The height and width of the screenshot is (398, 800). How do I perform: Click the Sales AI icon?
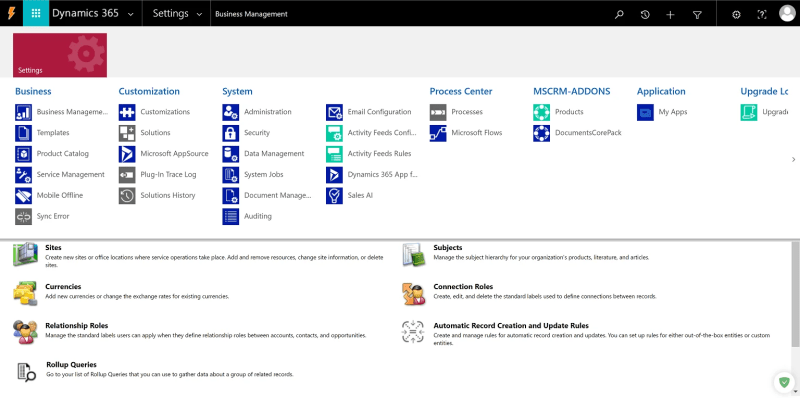click(x=334, y=196)
